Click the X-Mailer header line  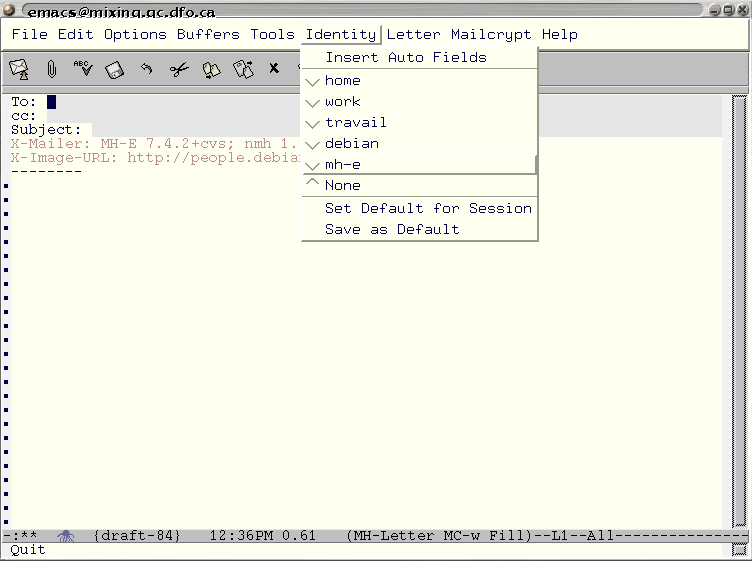pos(155,144)
